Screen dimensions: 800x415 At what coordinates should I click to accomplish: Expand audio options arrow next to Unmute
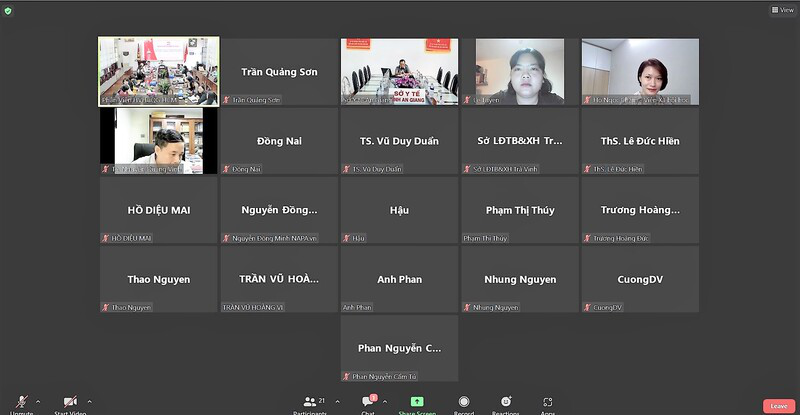point(38,401)
